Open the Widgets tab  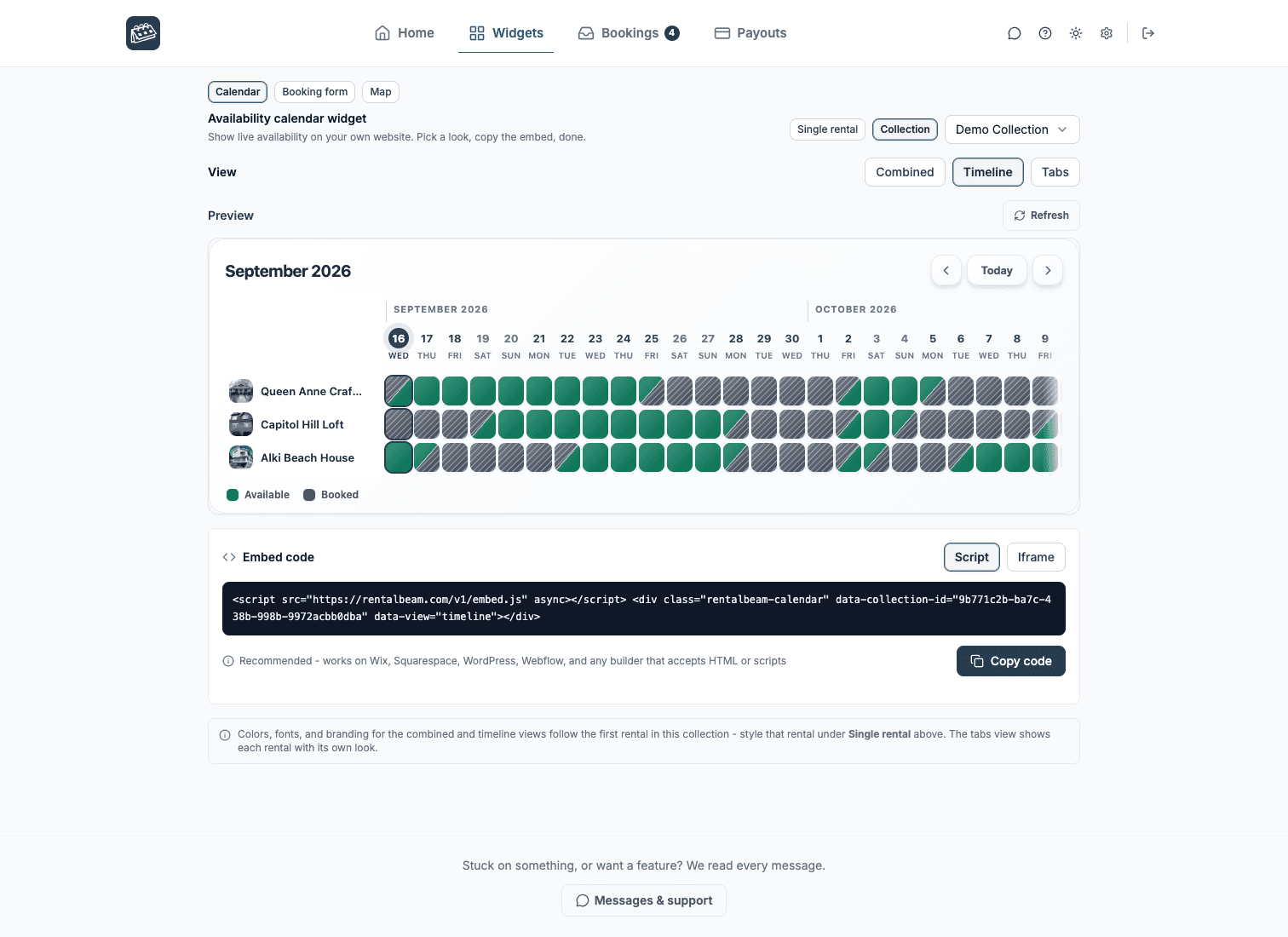coord(506,33)
